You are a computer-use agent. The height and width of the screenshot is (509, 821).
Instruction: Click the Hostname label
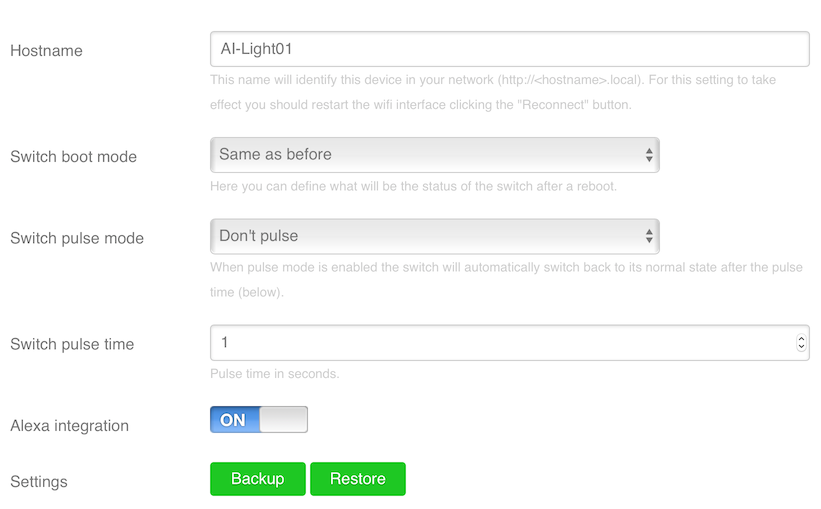point(46,51)
